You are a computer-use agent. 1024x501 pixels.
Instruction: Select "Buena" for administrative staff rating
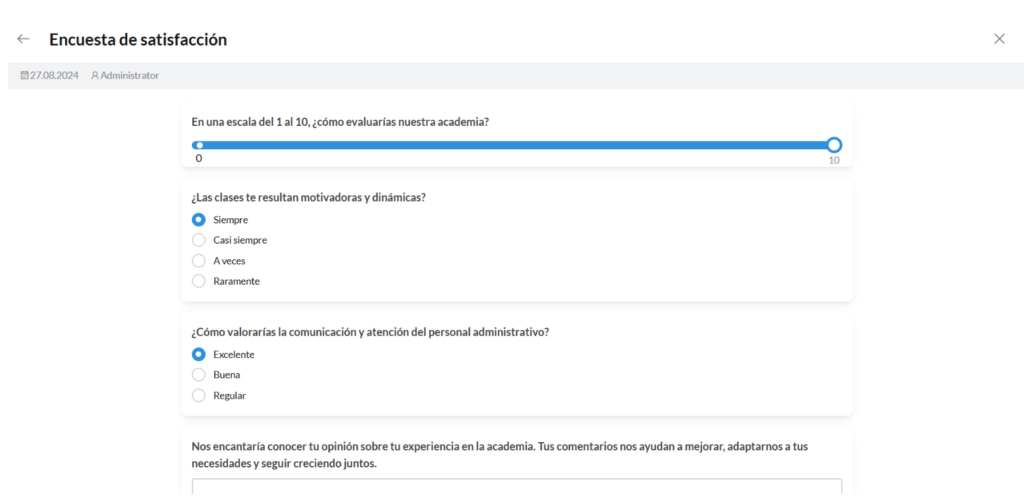click(199, 374)
